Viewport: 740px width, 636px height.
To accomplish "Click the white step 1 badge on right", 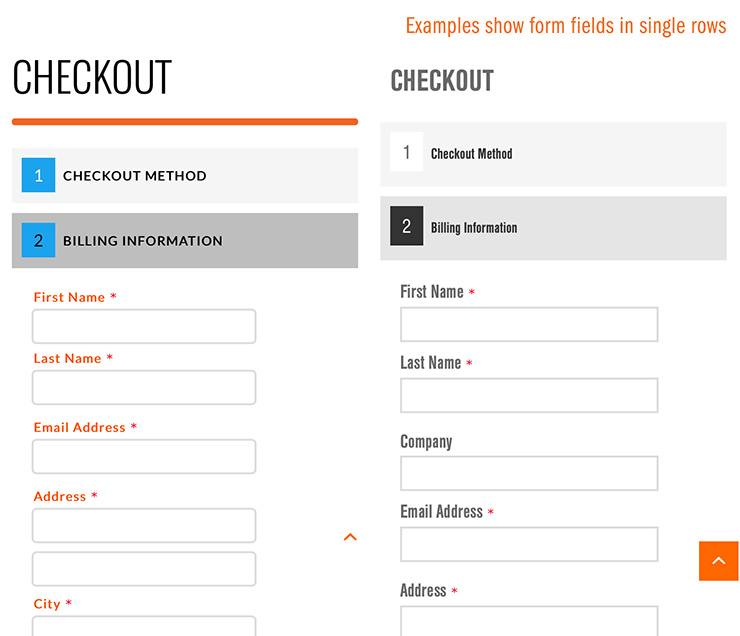I will [406, 152].
